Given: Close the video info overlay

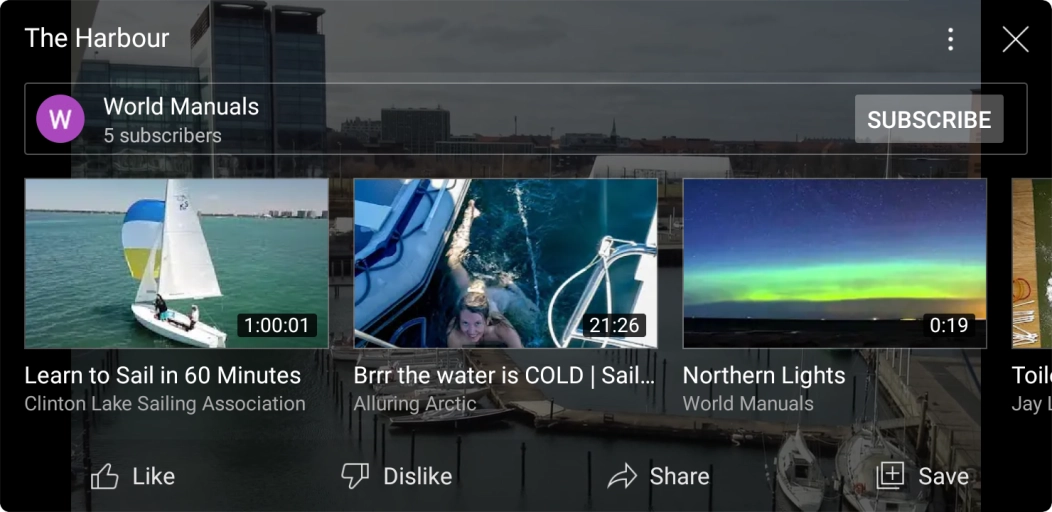Looking at the screenshot, I should pyautogui.click(x=1015, y=40).
